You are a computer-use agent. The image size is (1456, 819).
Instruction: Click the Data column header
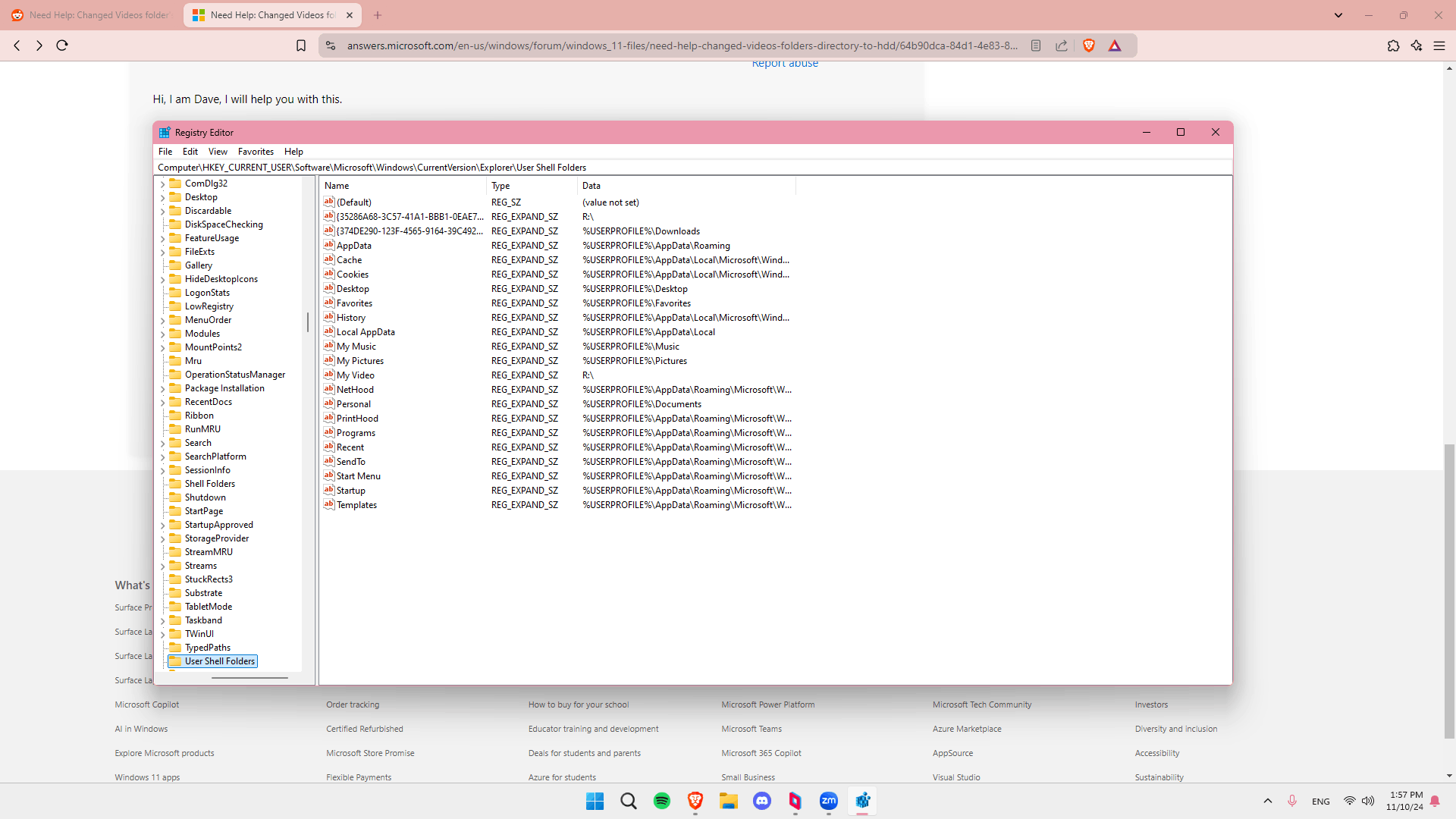pos(687,186)
